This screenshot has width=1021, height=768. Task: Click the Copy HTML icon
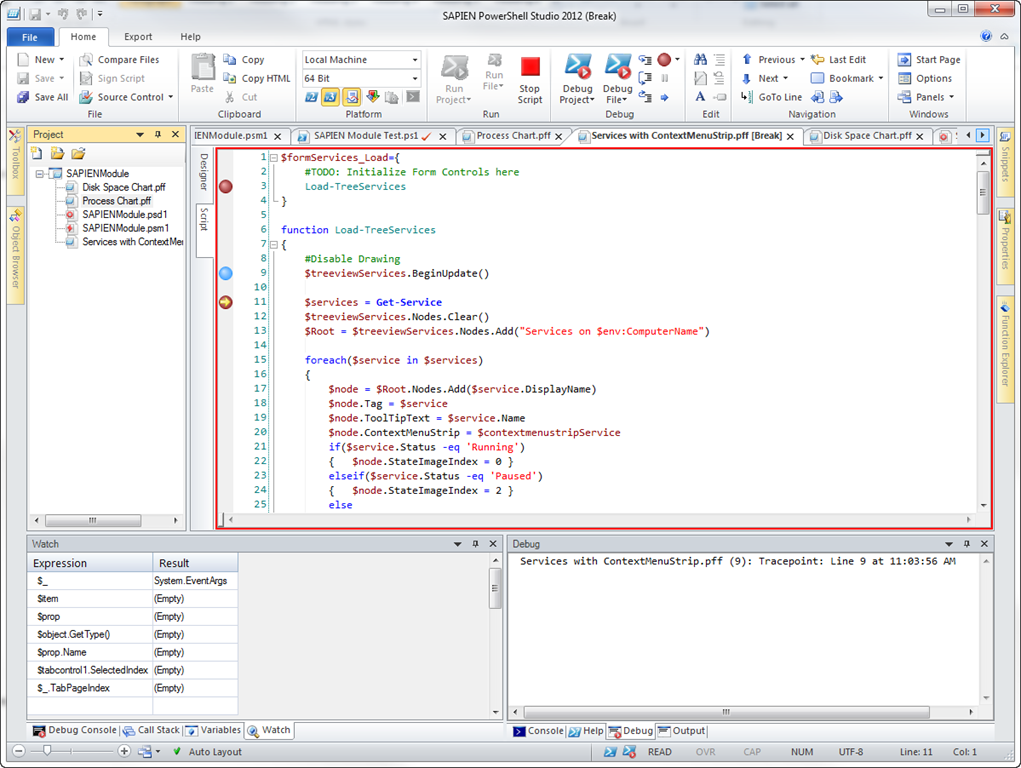229,78
